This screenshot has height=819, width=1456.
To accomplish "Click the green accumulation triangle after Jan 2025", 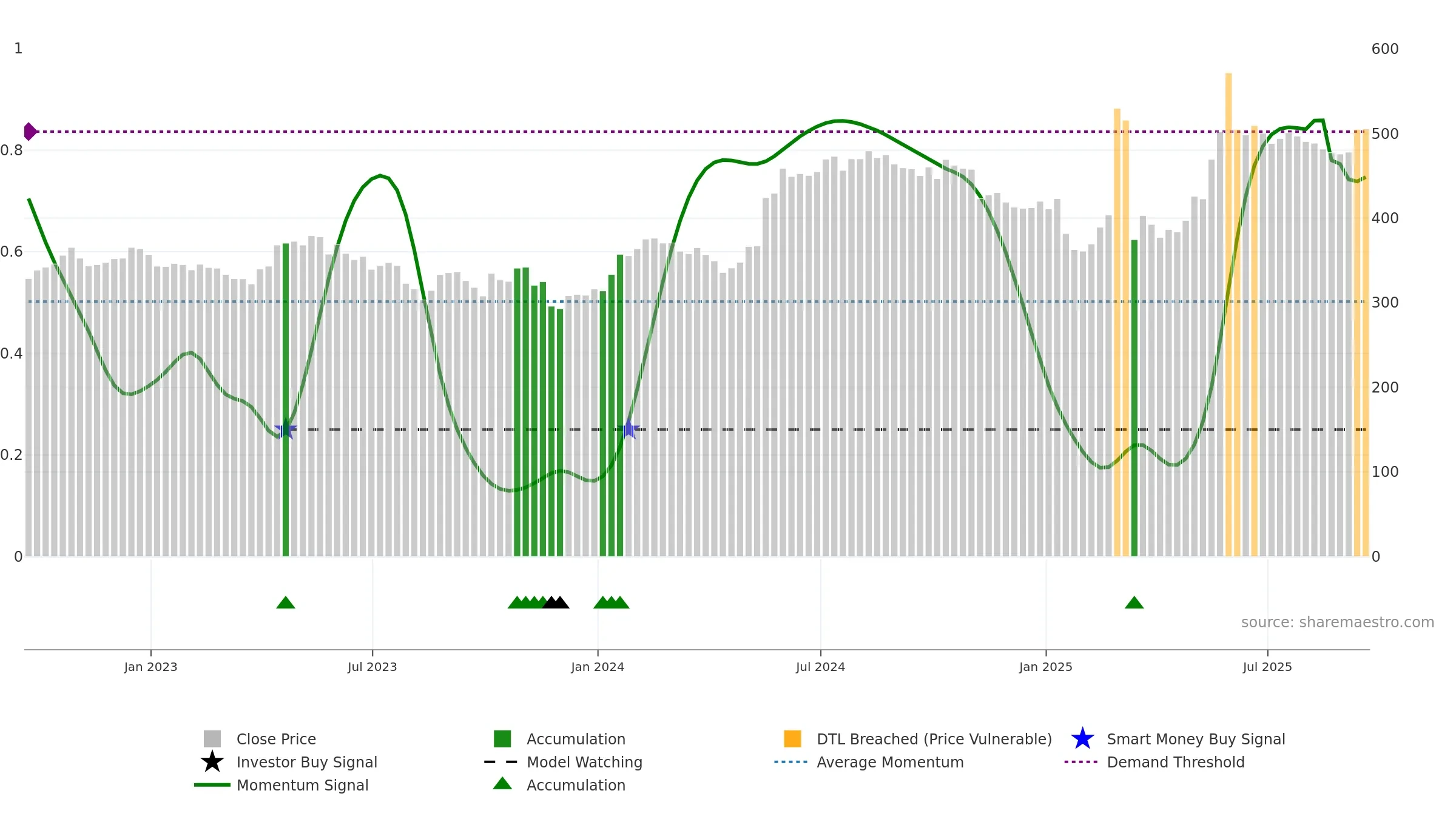I will (x=1134, y=602).
